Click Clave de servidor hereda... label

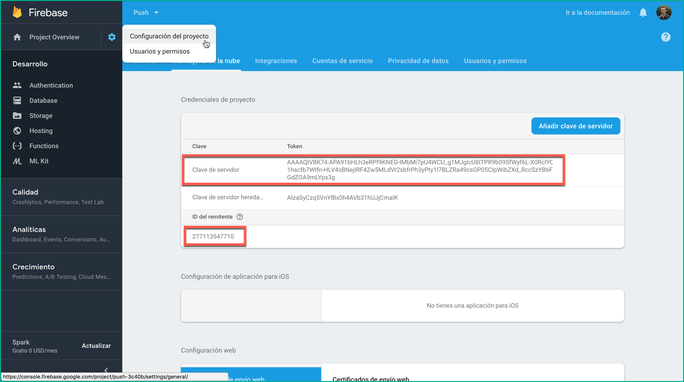click(x=227, y=197)
